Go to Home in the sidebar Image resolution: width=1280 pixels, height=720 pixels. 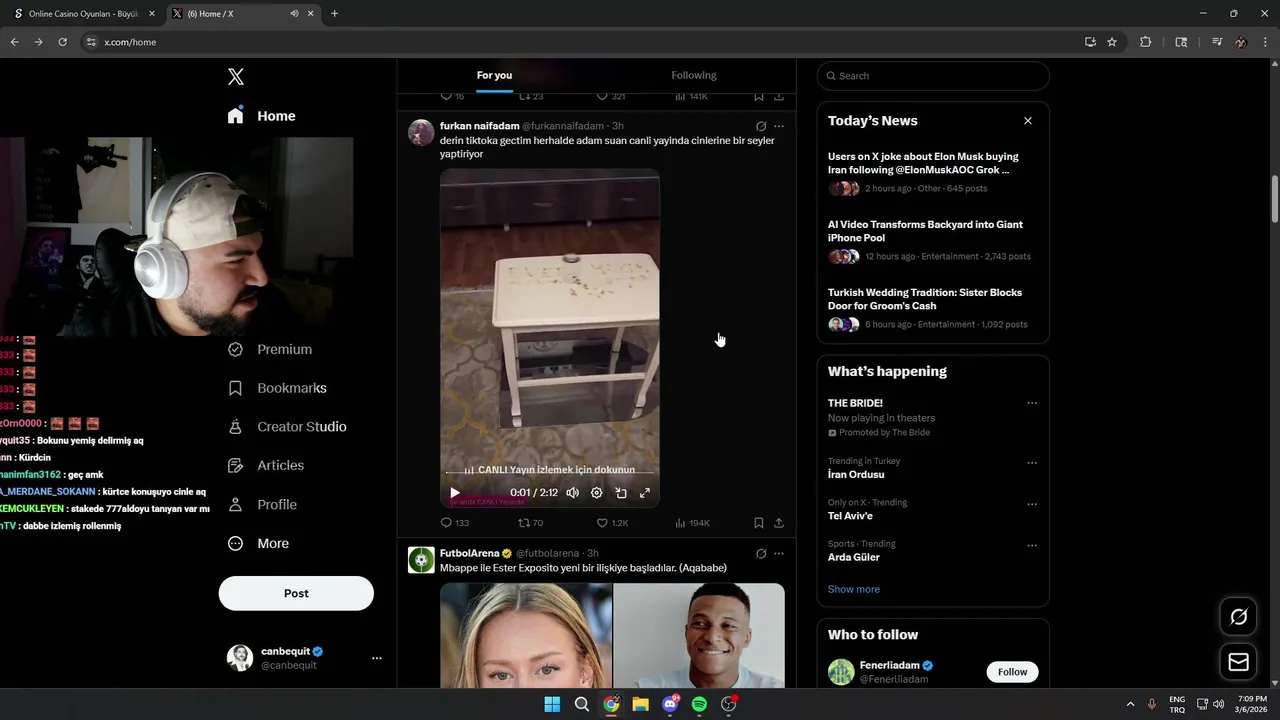(262, 116)
